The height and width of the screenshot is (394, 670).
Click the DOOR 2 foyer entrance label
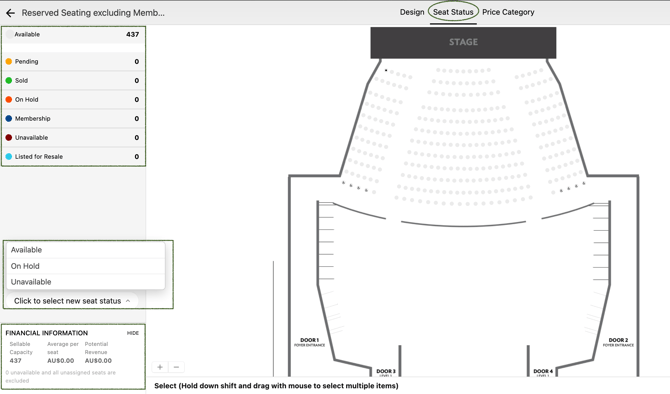coord(618,342)
